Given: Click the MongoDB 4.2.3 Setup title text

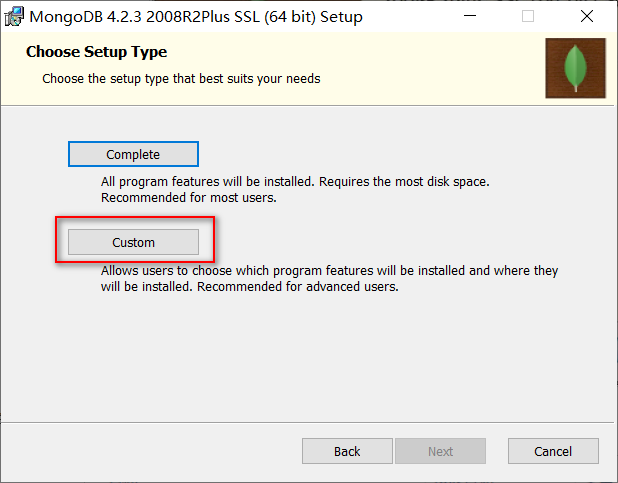Looking at the screenshot, I should 196,17.
